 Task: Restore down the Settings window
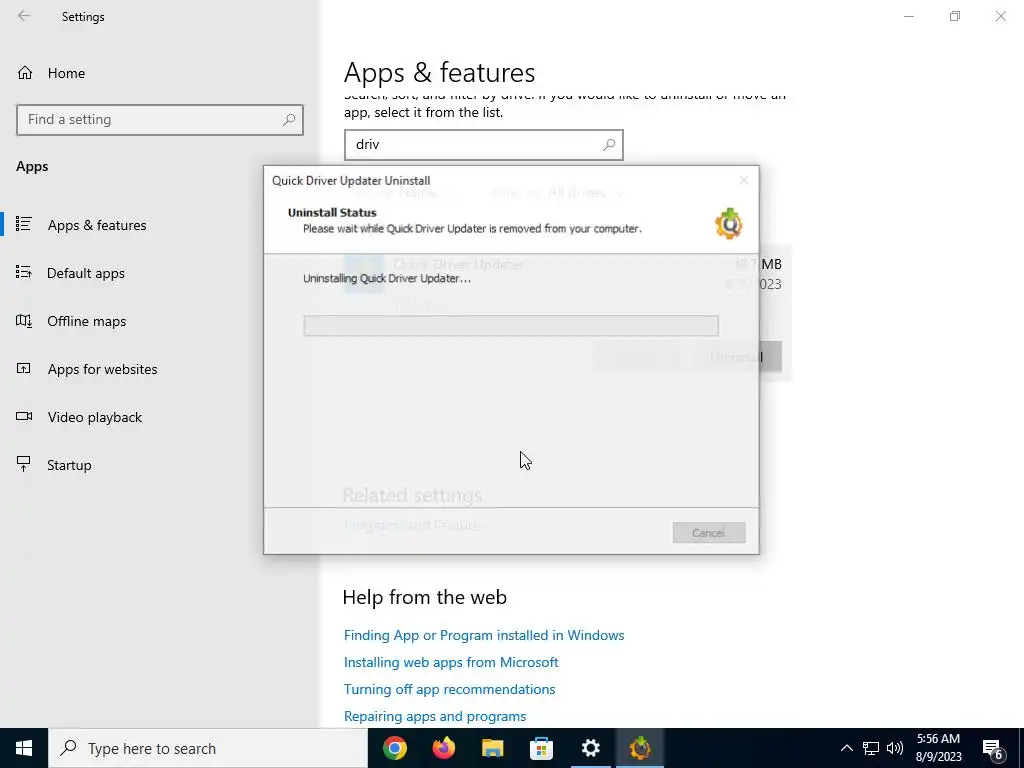(x=955, y=16)
